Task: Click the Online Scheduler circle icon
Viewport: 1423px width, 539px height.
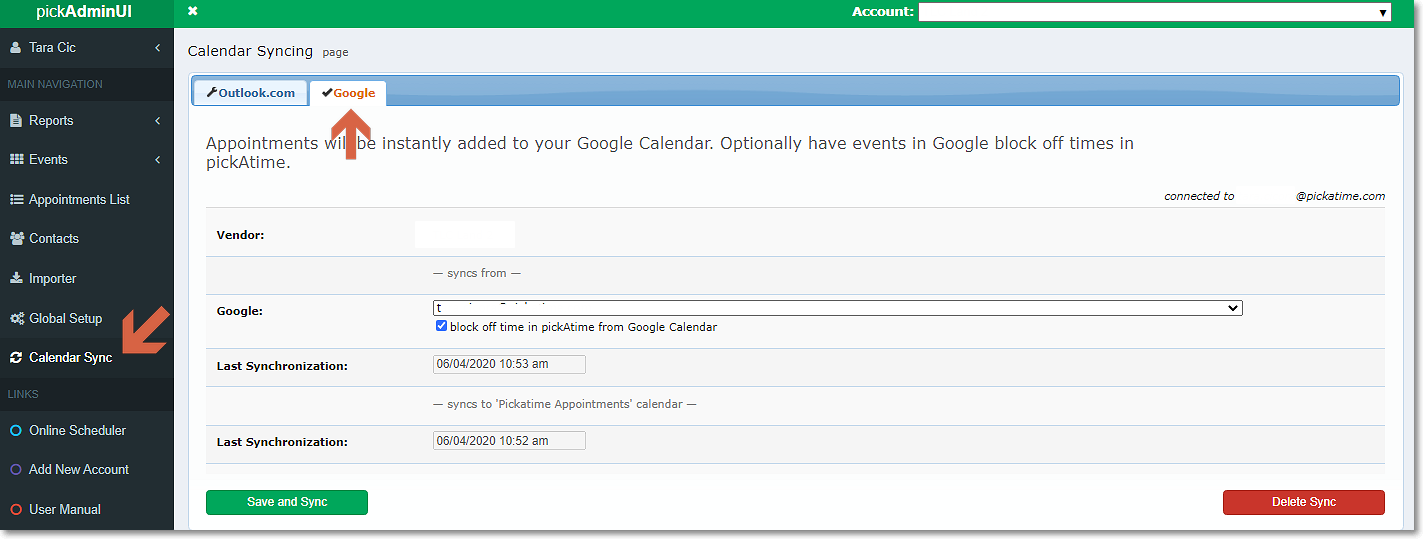Action: [x=15, y=431]
